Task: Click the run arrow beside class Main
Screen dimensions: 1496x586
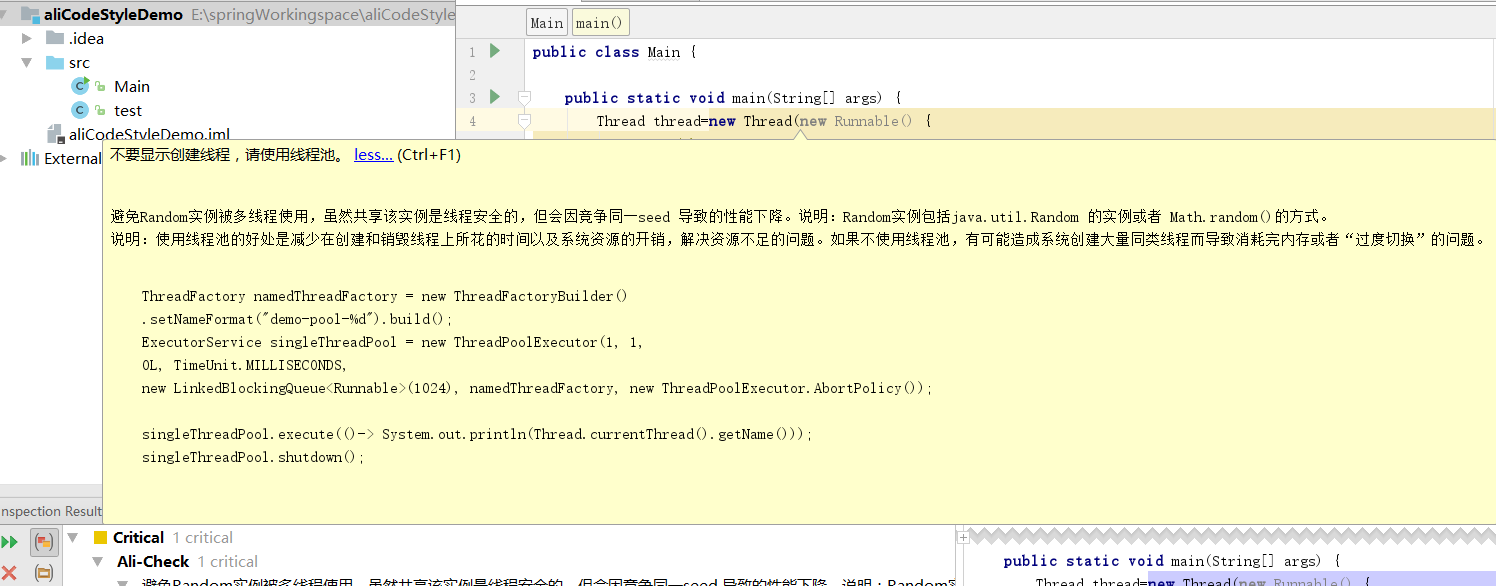Action: [494, 51]
